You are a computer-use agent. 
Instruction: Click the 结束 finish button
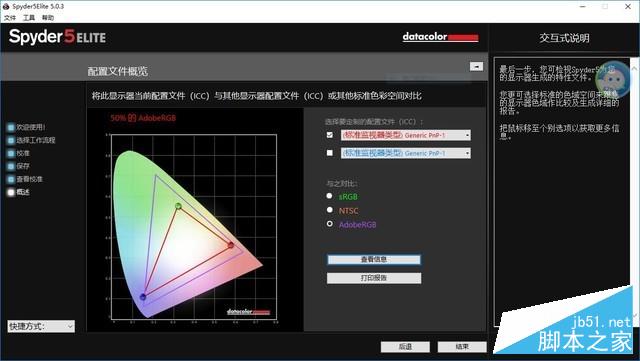point(462,347)
